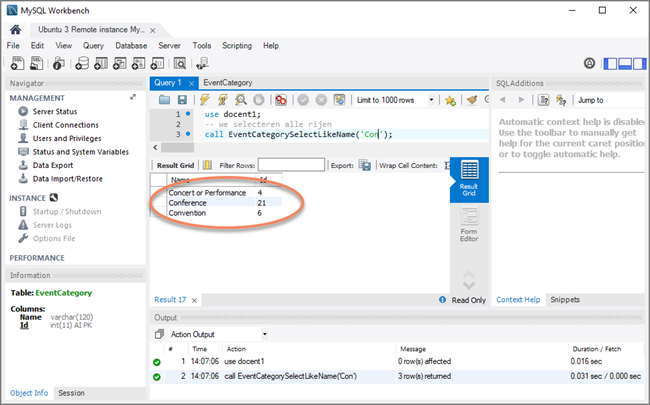Screen dimensions: 650x405
Task: Click the Filter Rows input field
Action: 291,165
